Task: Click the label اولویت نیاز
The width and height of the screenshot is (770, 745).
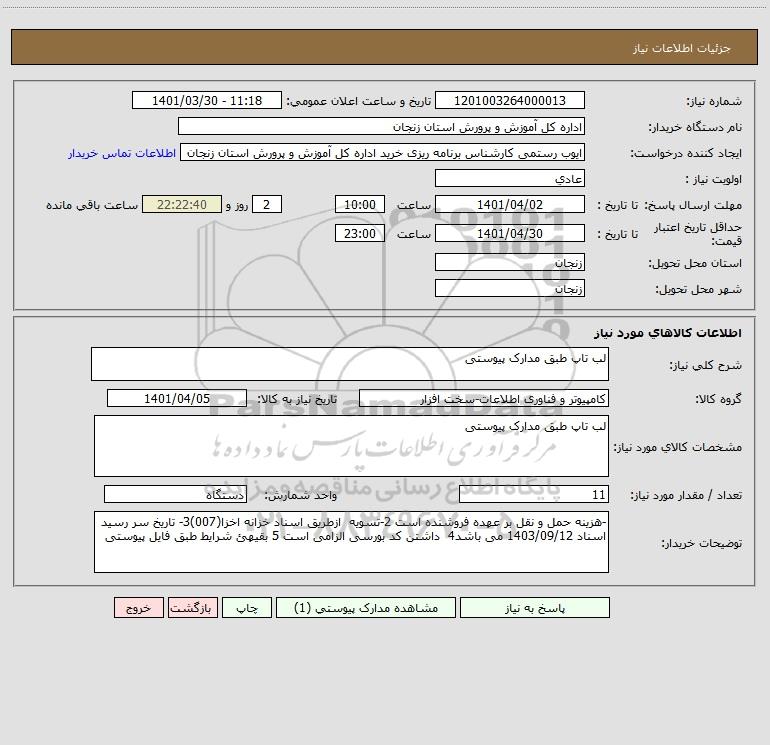Action: (714, 179)
